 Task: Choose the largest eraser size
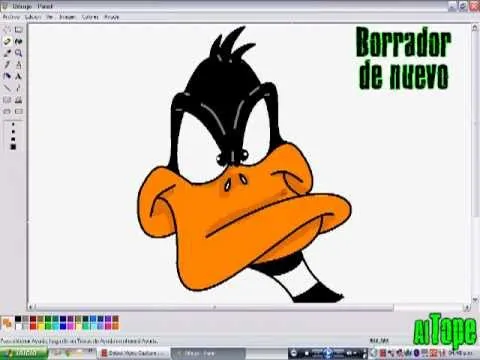click(13, 147)
